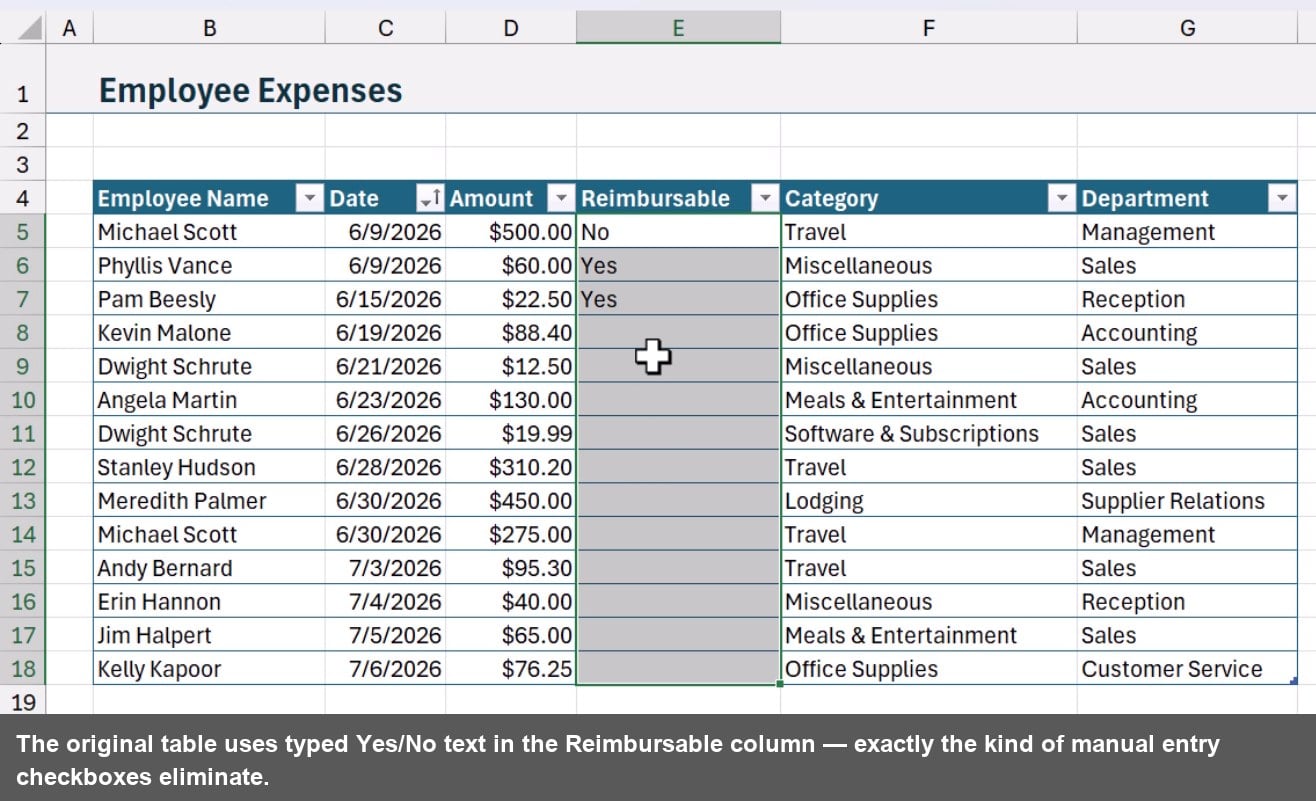Select Pam Beesly's Yes reimbursable cell

(x=678, y=299)
